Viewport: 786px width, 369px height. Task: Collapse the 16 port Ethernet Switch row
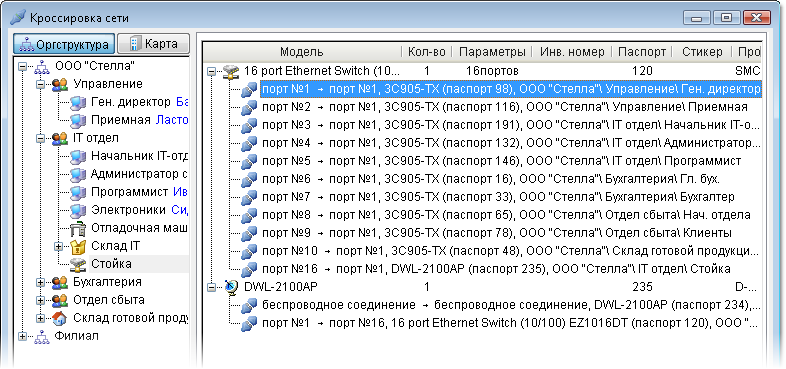(x=212, y=71)
